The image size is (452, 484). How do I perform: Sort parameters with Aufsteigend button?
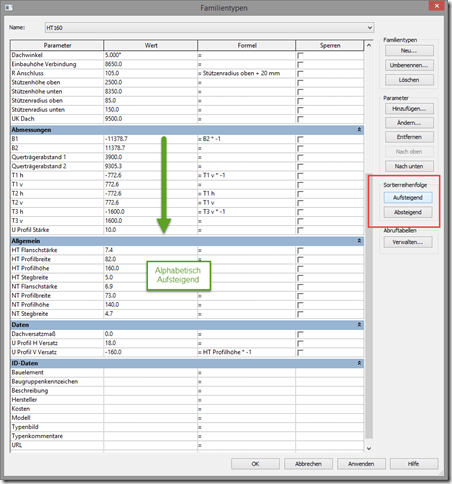coord(408,198)
